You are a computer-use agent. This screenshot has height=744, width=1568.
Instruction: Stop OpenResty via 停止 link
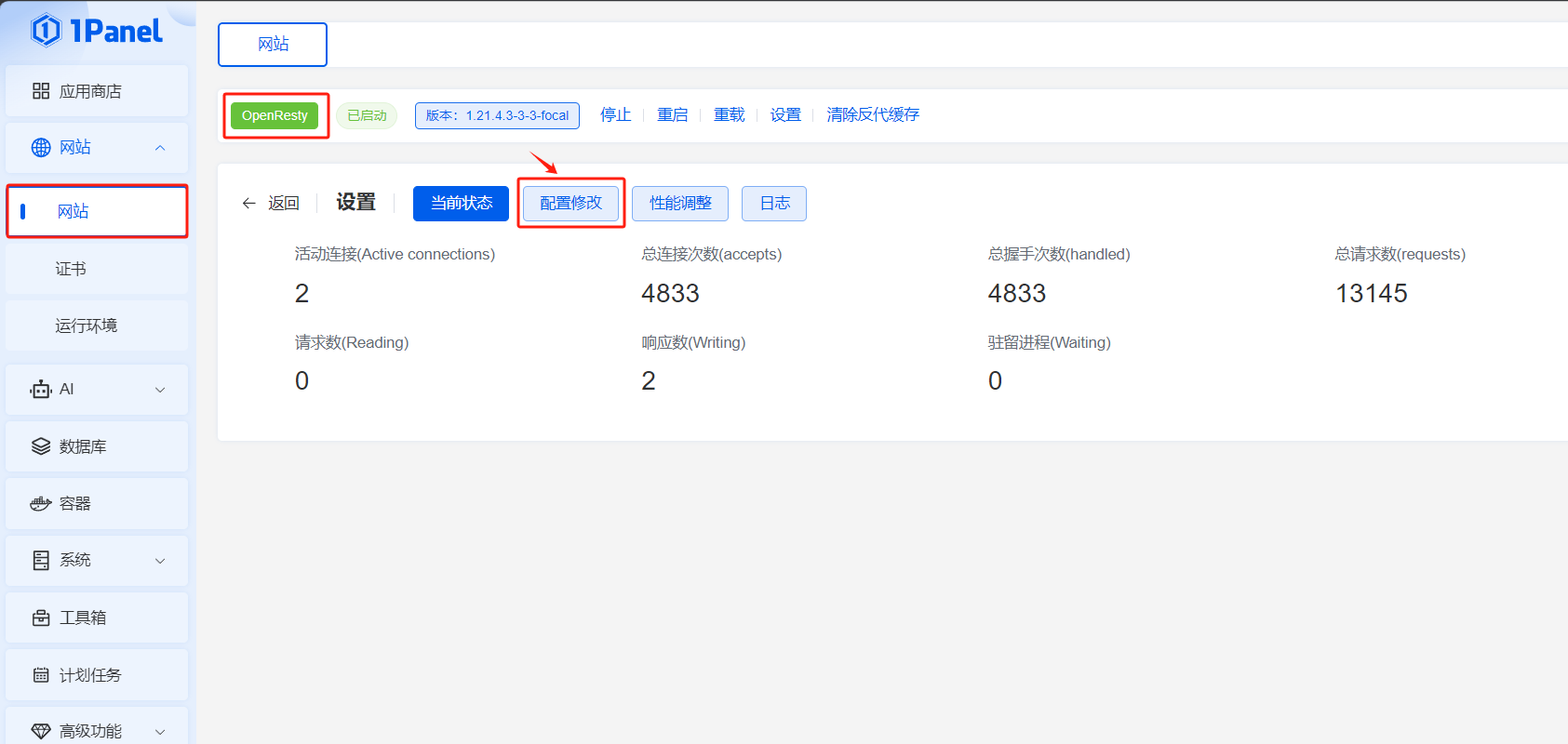coord(615,114)
